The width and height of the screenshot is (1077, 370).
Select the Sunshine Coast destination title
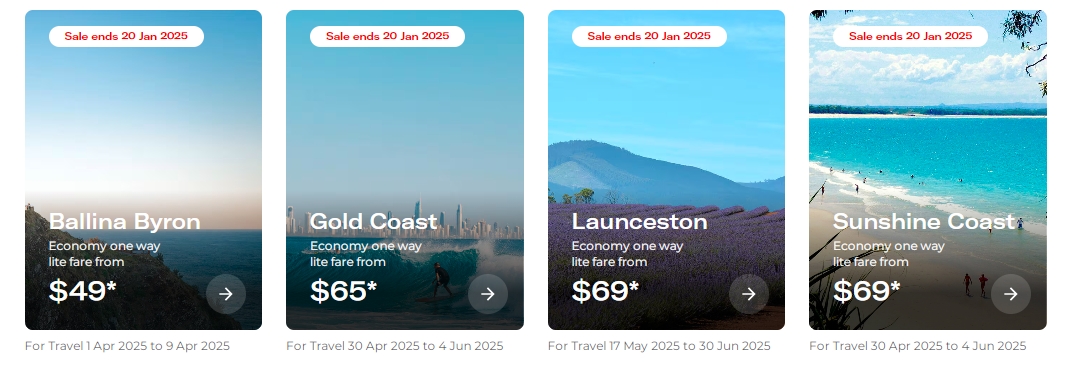pyautogui.click(x=924, y=222)
